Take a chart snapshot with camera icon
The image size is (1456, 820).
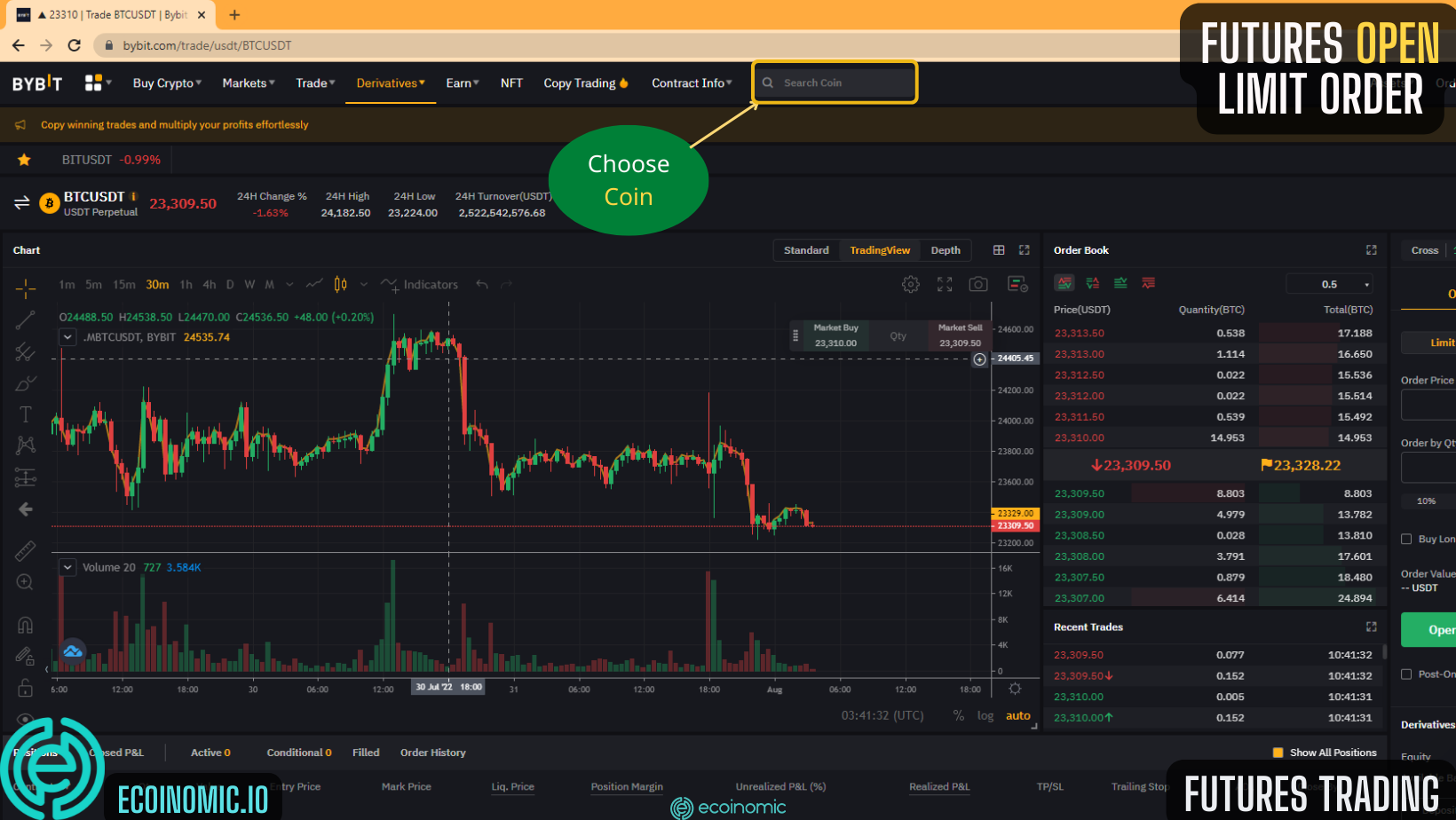tap(978, 284)
